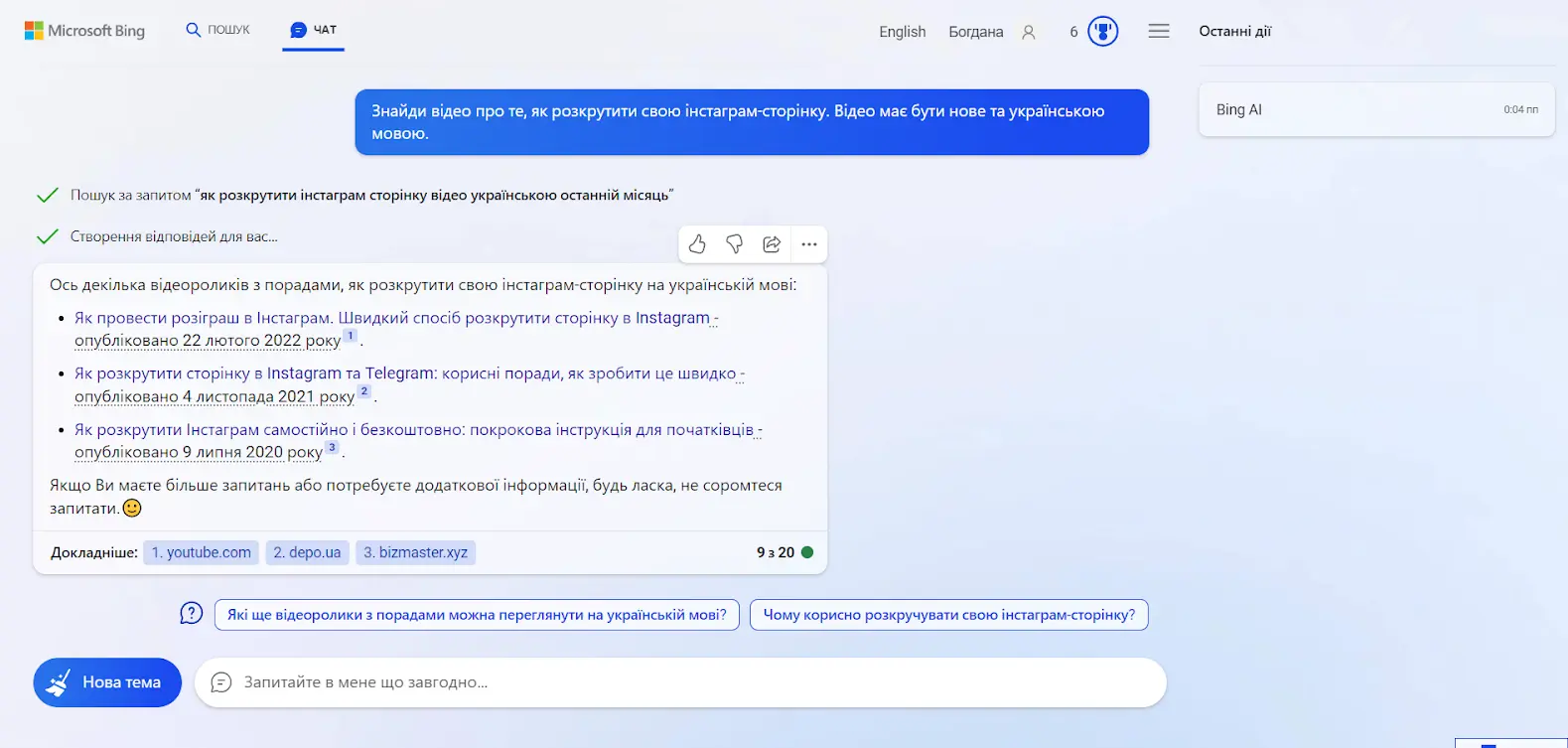Click the Докладніше label

pos(93,552)
